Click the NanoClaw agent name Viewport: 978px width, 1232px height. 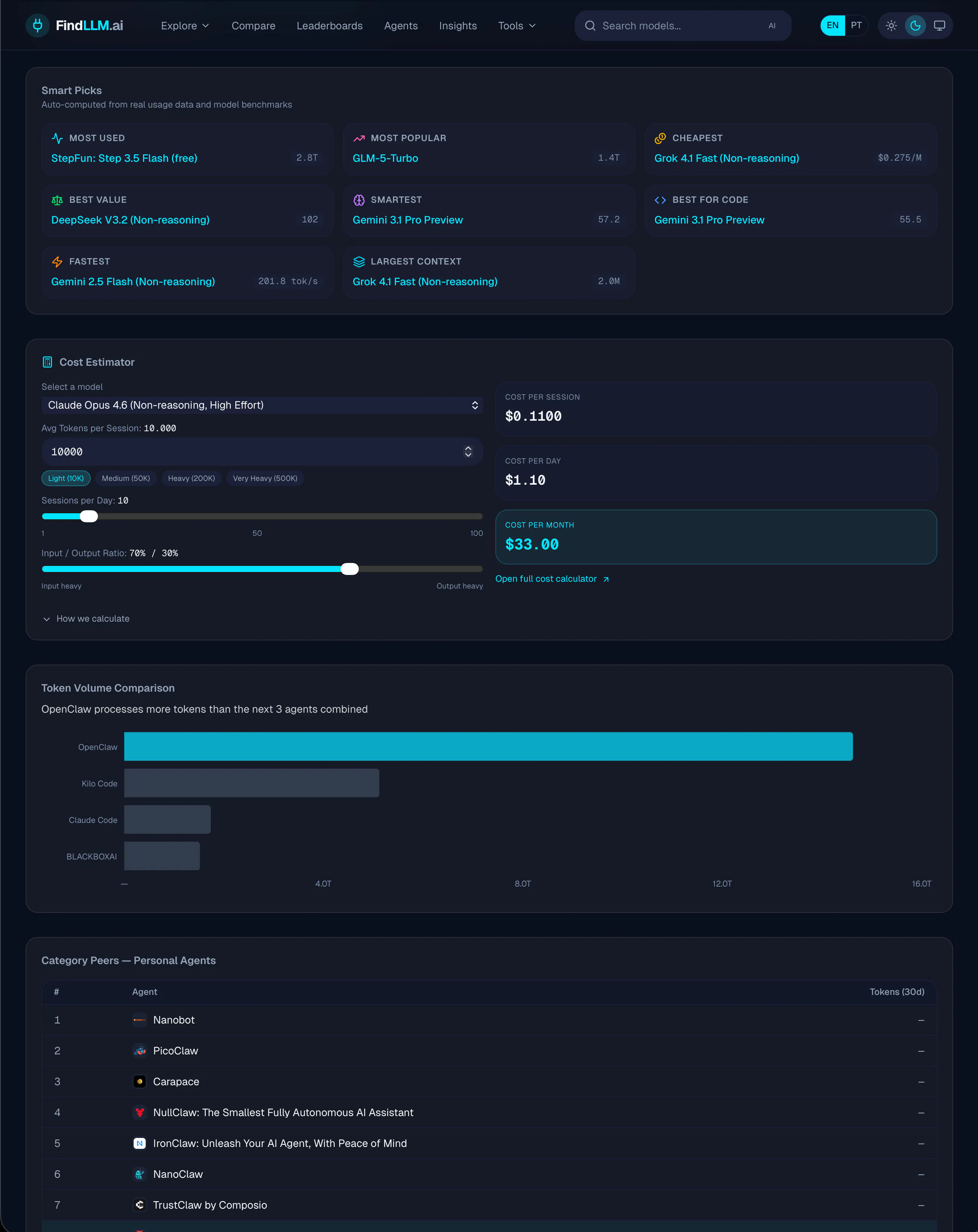(x=178, y=1174)
